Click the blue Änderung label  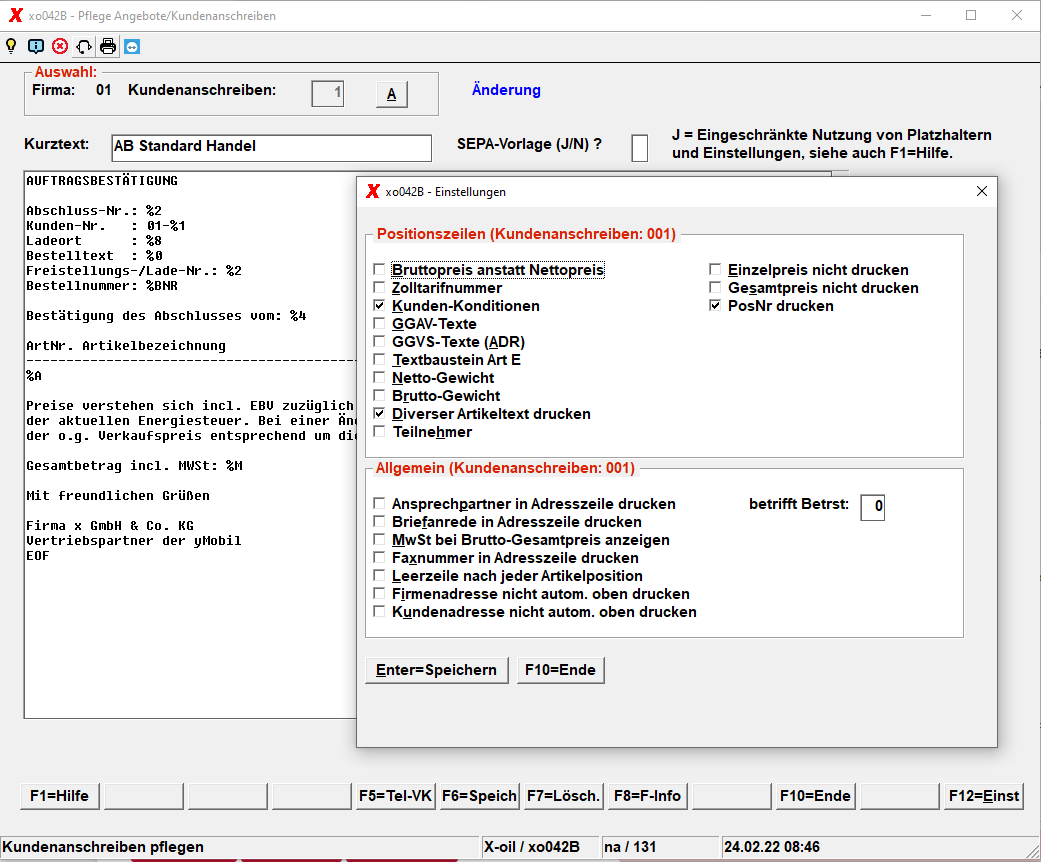(x=506, y=90)
